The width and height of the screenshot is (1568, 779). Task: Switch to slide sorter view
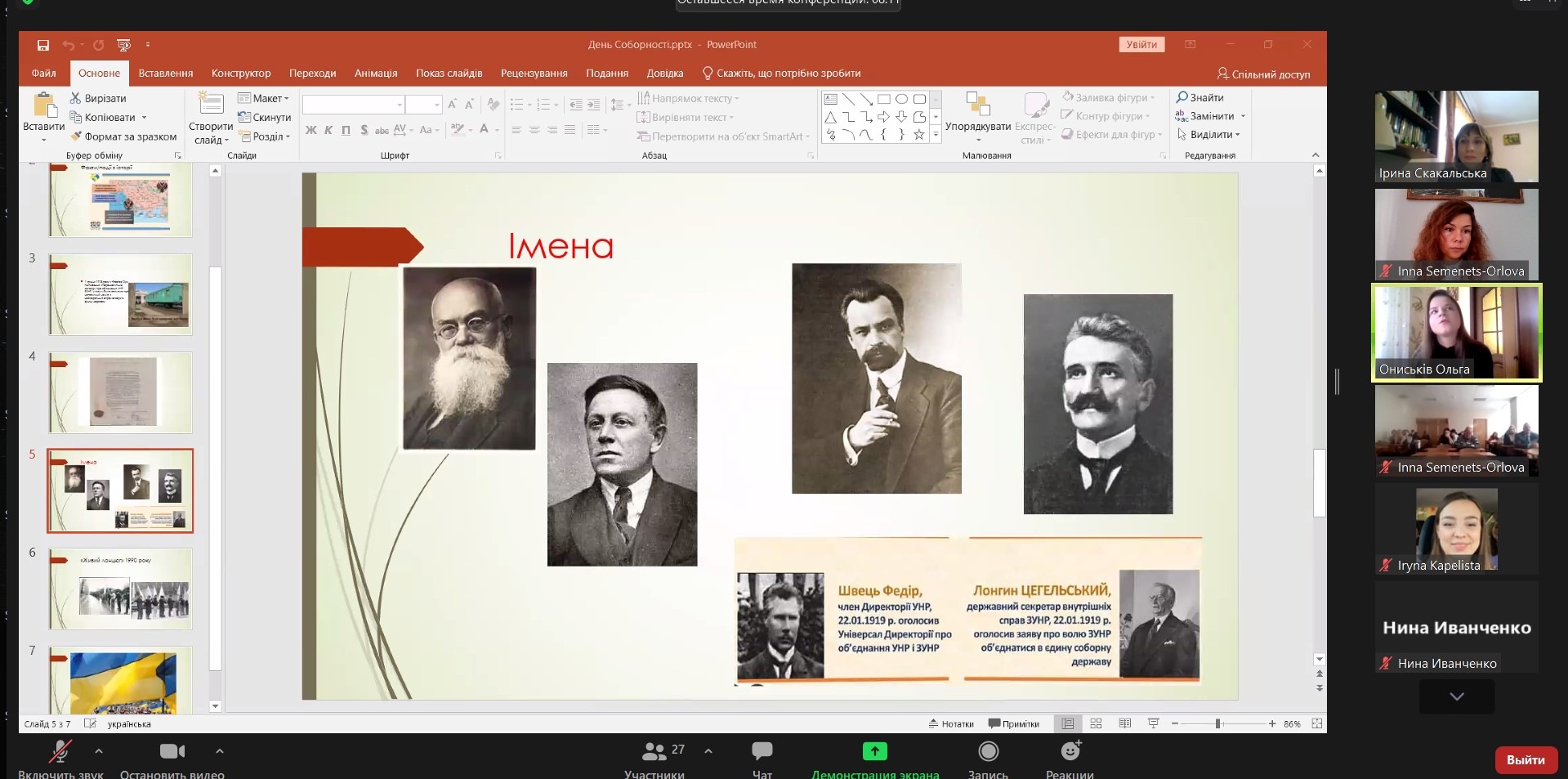tap(1096, 723)
